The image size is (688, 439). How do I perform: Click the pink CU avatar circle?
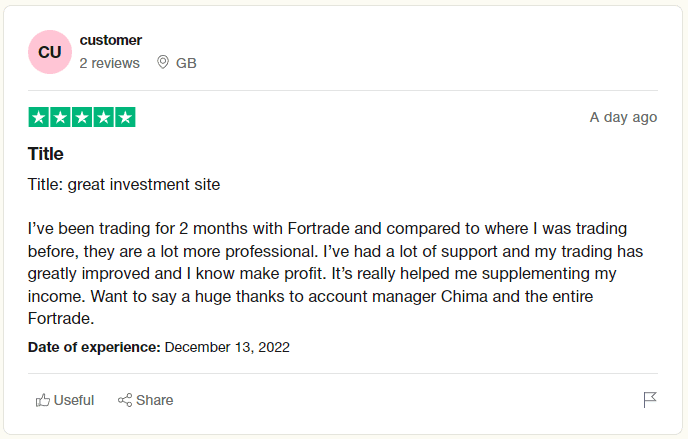[x=50, y=52]
